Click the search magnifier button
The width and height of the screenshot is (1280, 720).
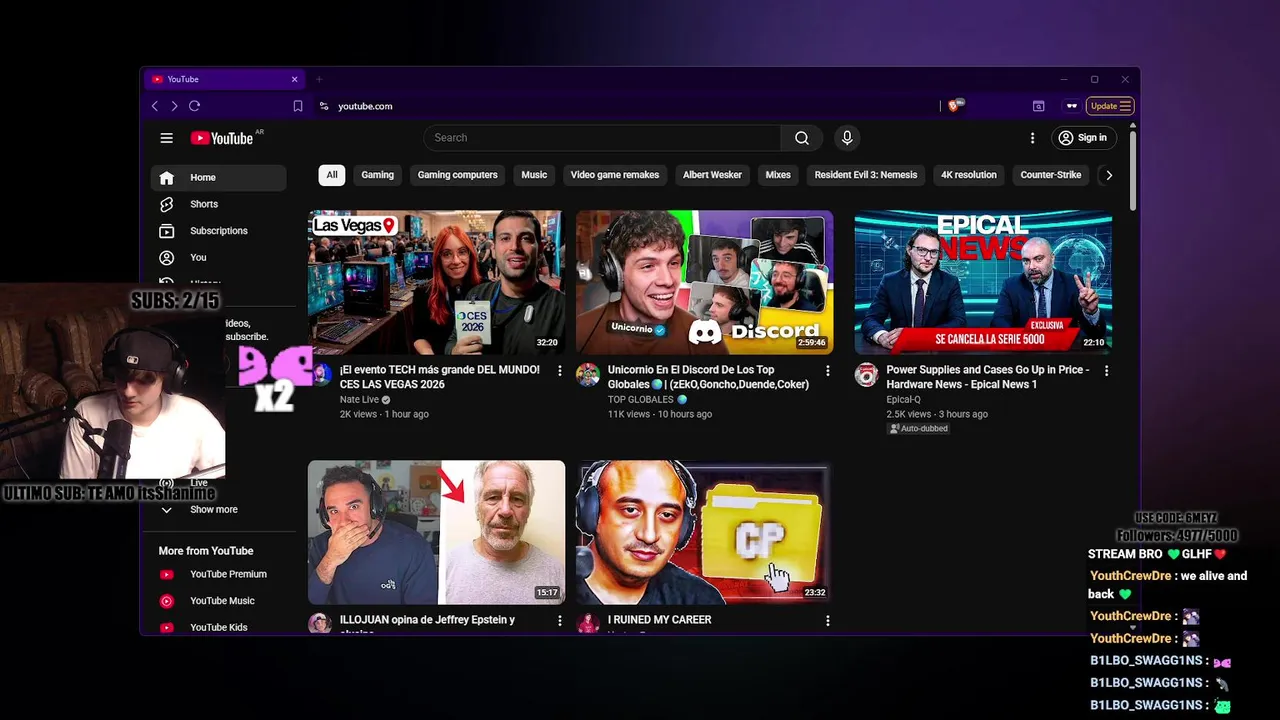point(802,138)
